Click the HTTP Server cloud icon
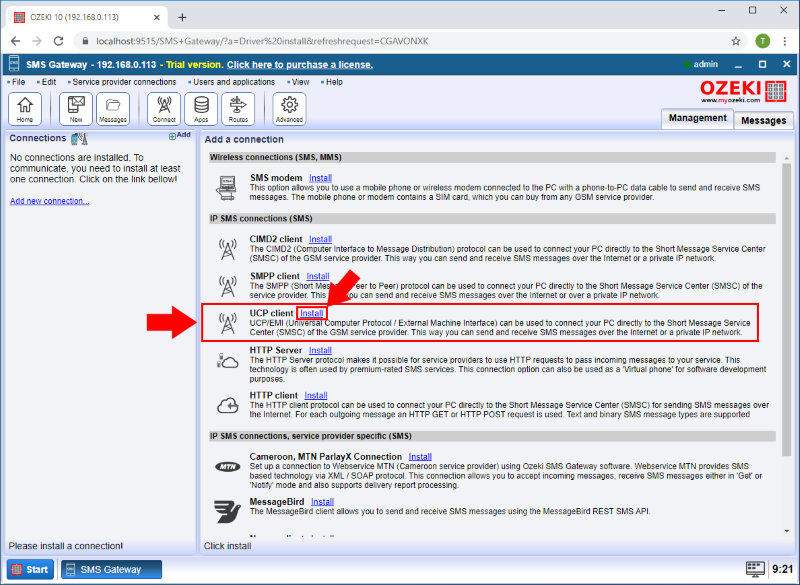The width and height of the screenshot is (800, 585). 228,361
